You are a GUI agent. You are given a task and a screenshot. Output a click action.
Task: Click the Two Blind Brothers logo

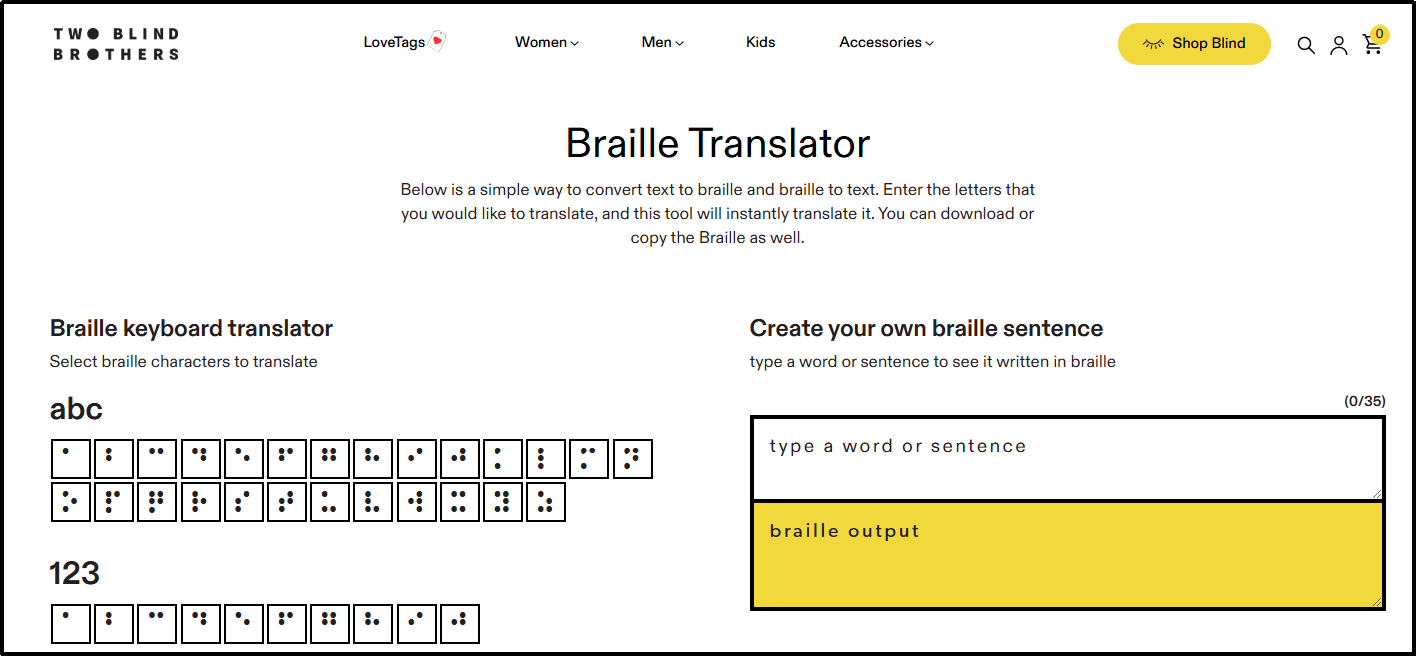115,43
